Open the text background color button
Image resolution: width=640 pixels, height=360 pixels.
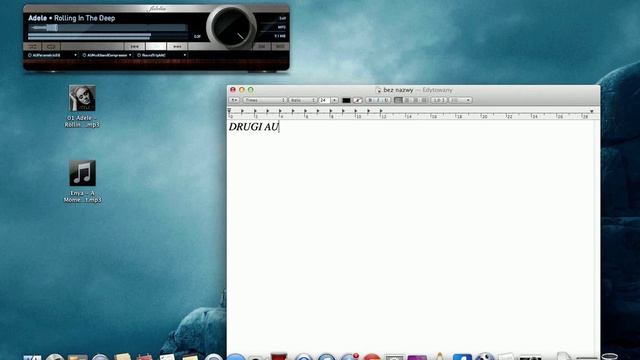(x=358, y=100)
